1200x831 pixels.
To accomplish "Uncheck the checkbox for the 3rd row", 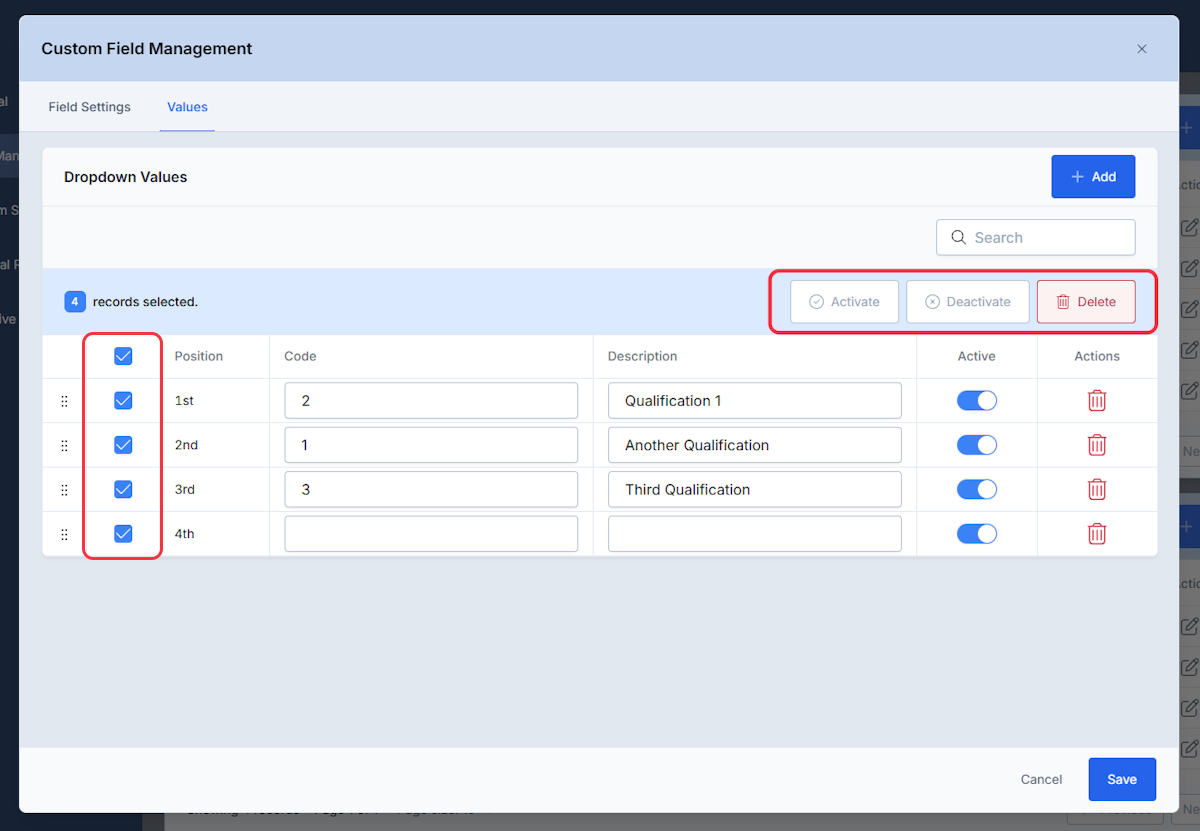I will click(x=123, y=489).
